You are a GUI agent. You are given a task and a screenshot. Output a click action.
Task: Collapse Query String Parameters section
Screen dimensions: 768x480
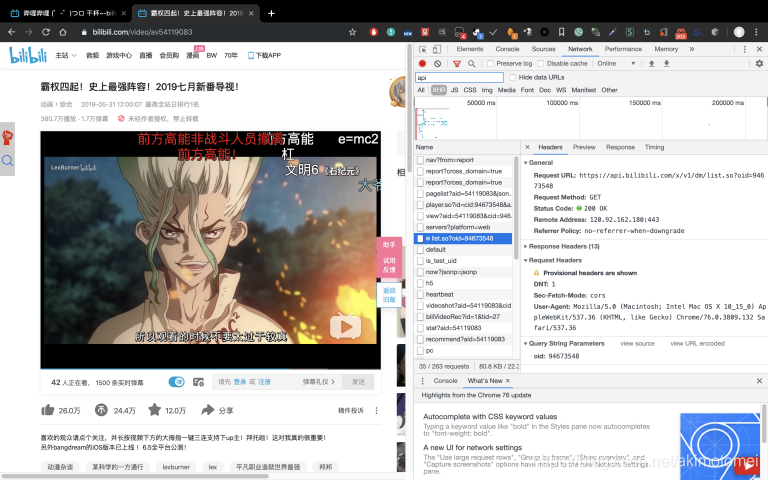point(526,344)
